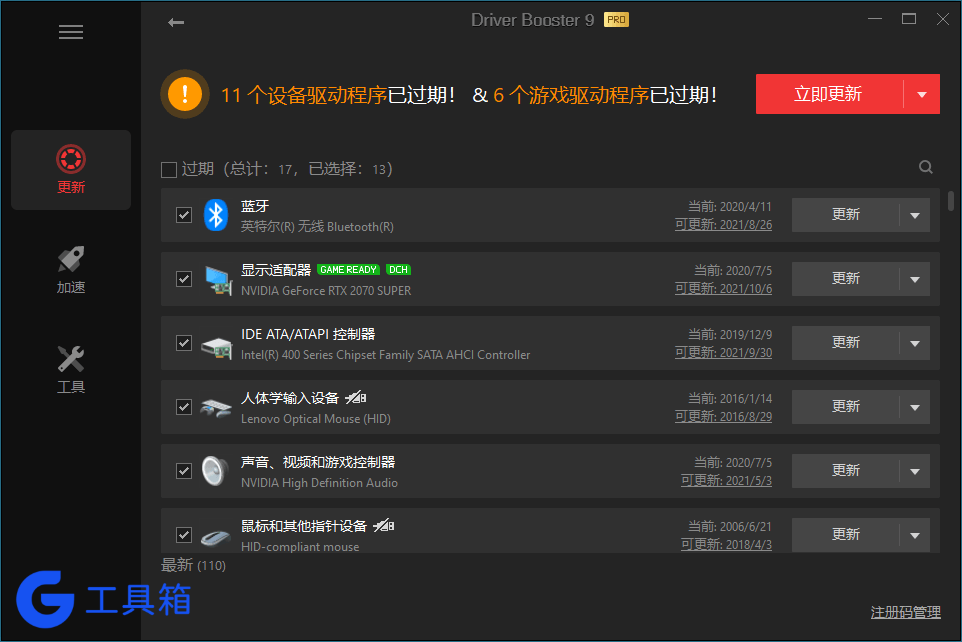This screenshot has width=962, height=642.
Task: Open the 更新 section in the sidebar
Action: point(71,169)
